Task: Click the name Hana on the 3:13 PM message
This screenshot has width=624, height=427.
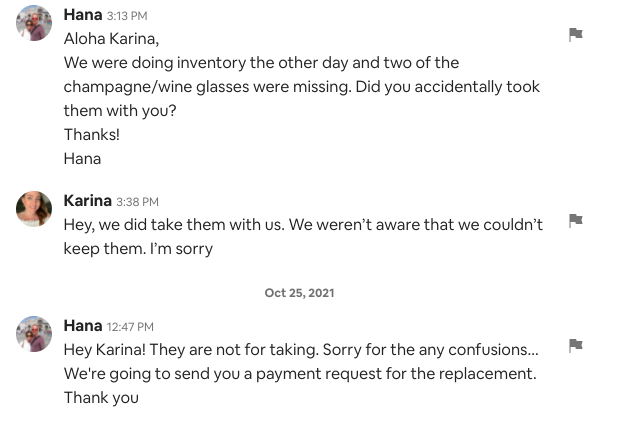Action: (82, 15)
